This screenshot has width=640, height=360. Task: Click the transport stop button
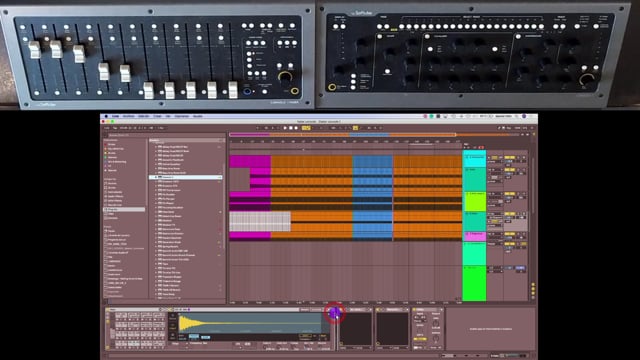pos(291,128)
